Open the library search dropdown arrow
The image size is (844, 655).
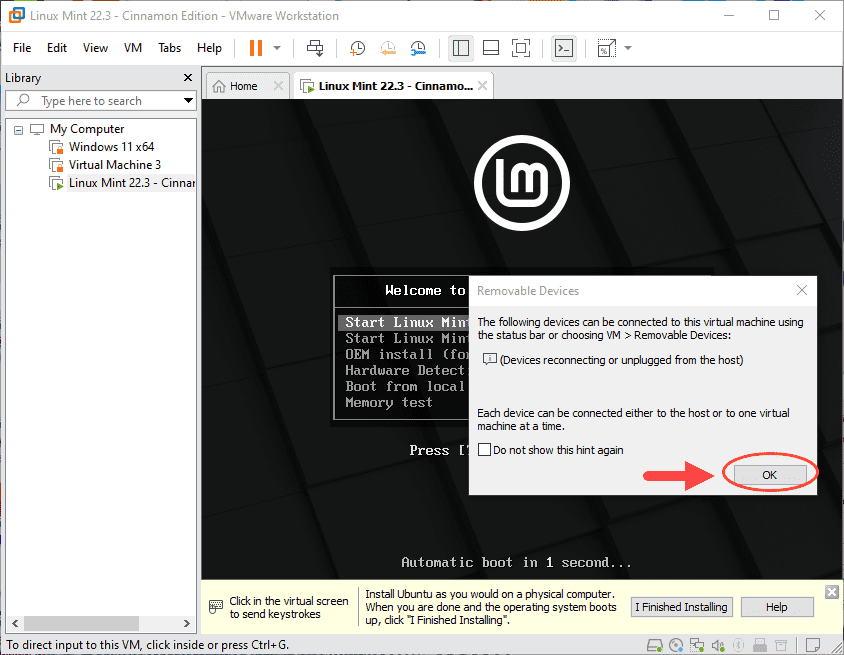click(x=188, y=101)
